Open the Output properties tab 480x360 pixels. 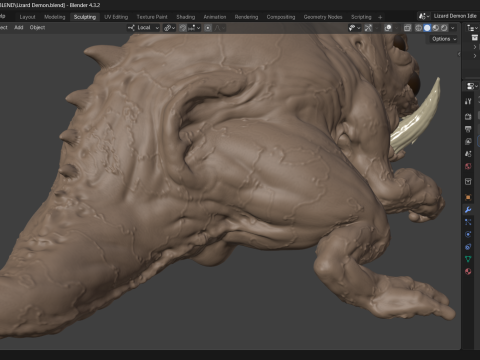click(x=468, y=129)
